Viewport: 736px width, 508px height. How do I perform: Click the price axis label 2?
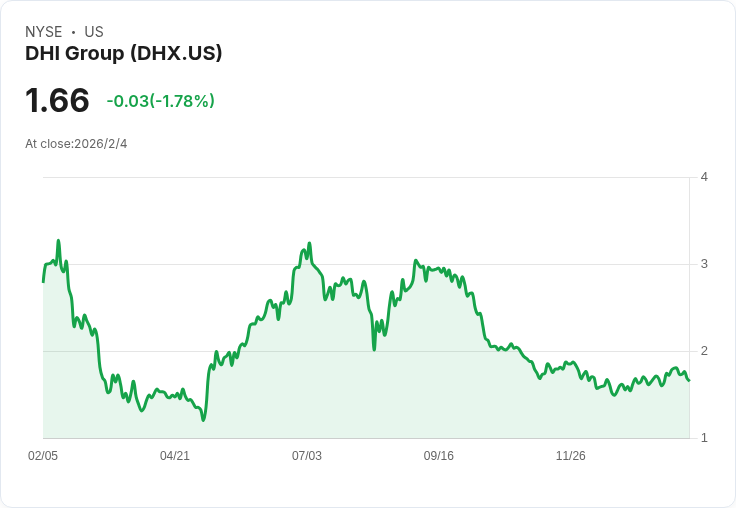[704, 351]
